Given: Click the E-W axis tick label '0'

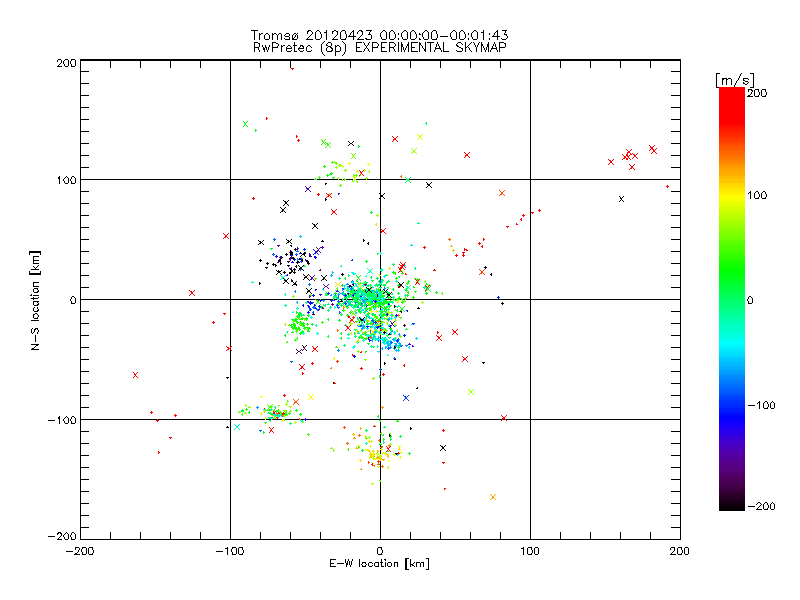Looking at the screenshot, I should coord(380,551).
